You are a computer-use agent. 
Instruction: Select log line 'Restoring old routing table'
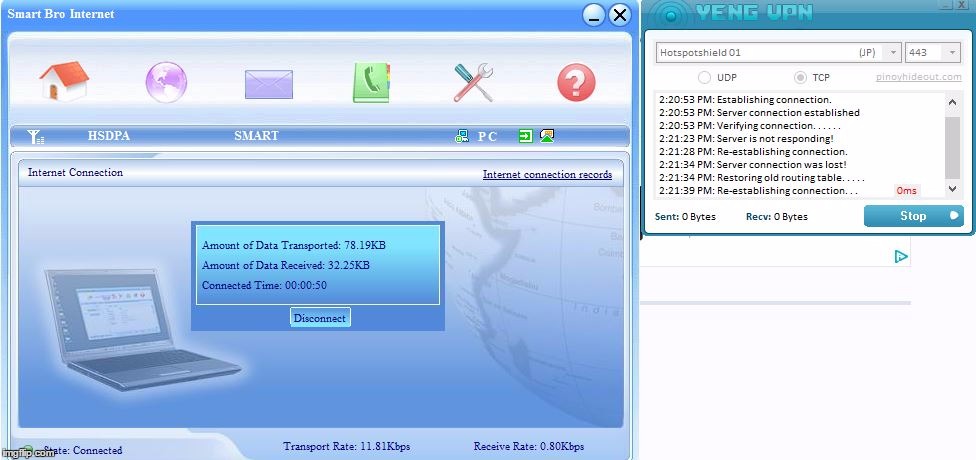point(762,178)
